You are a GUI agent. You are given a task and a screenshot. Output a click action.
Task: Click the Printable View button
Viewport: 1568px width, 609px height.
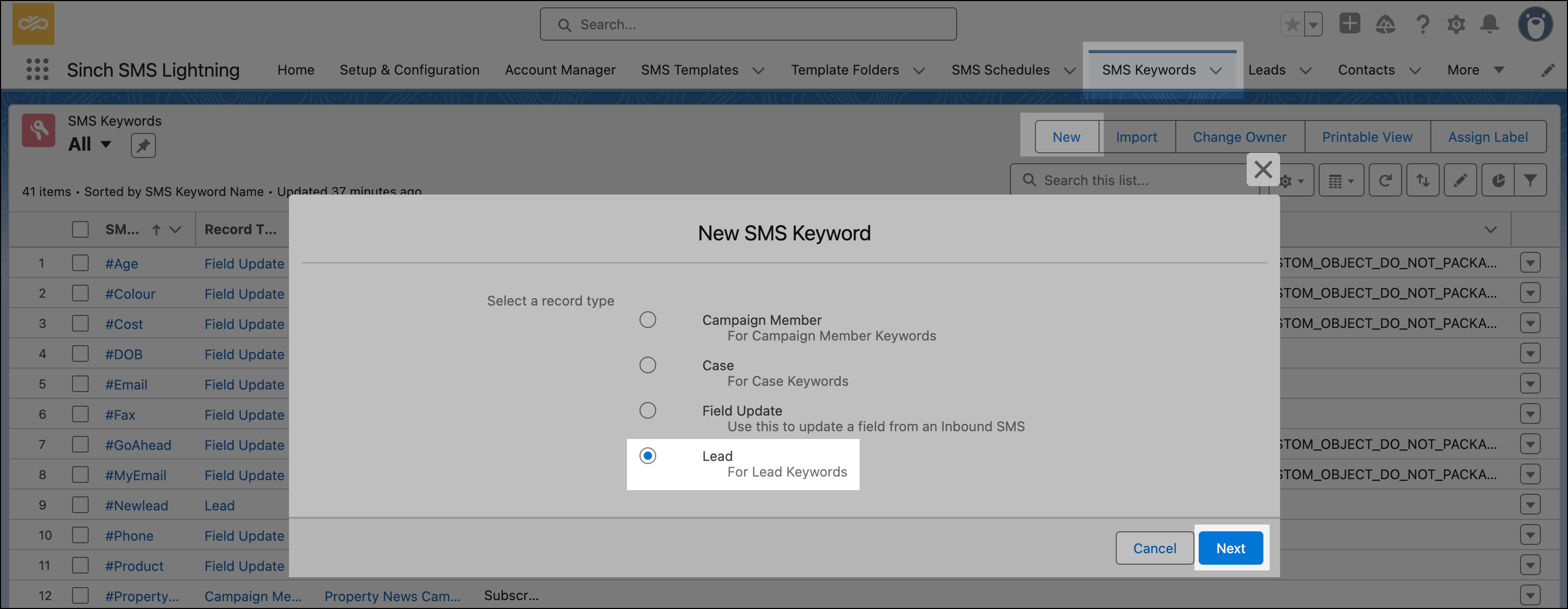point(1367,137)
